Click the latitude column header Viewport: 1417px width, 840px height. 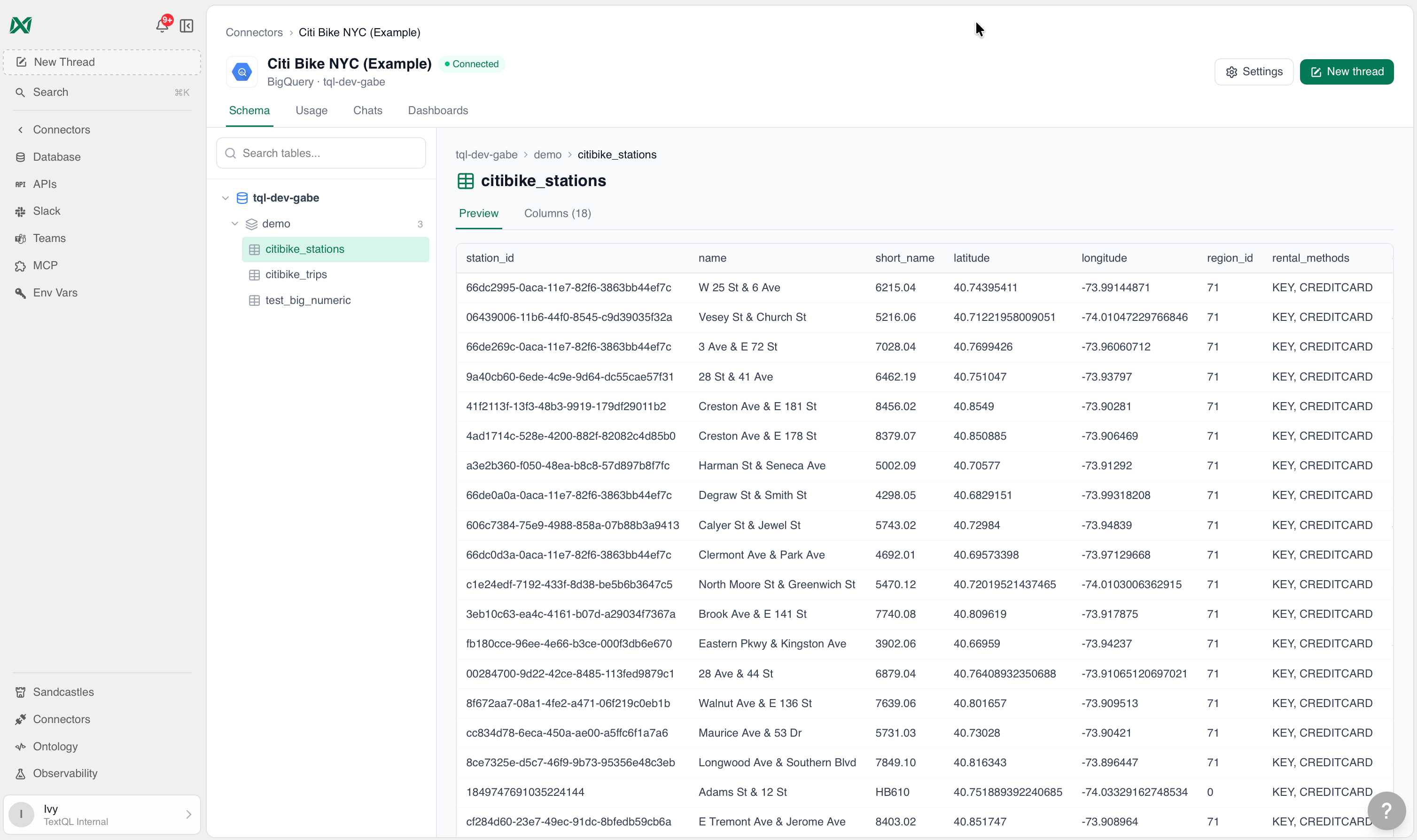point(972,258)
